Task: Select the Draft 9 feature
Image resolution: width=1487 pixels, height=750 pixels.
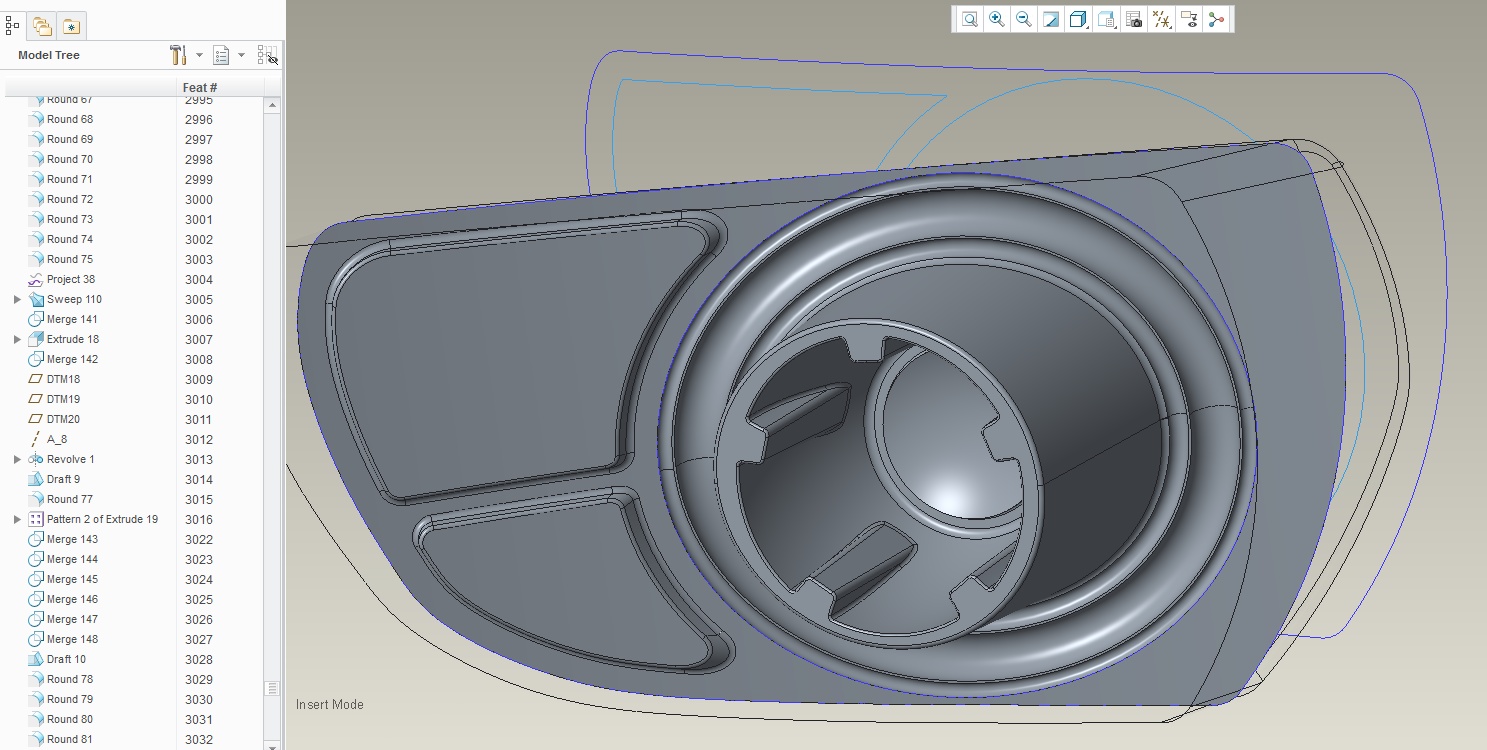Action: pos(63,479)
